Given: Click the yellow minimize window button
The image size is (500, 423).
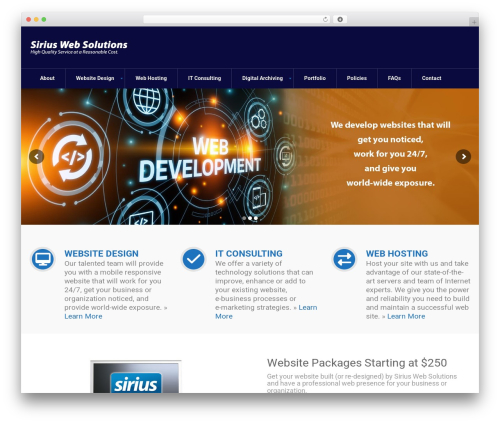Looking at the screenshot, I should point(36,19).
